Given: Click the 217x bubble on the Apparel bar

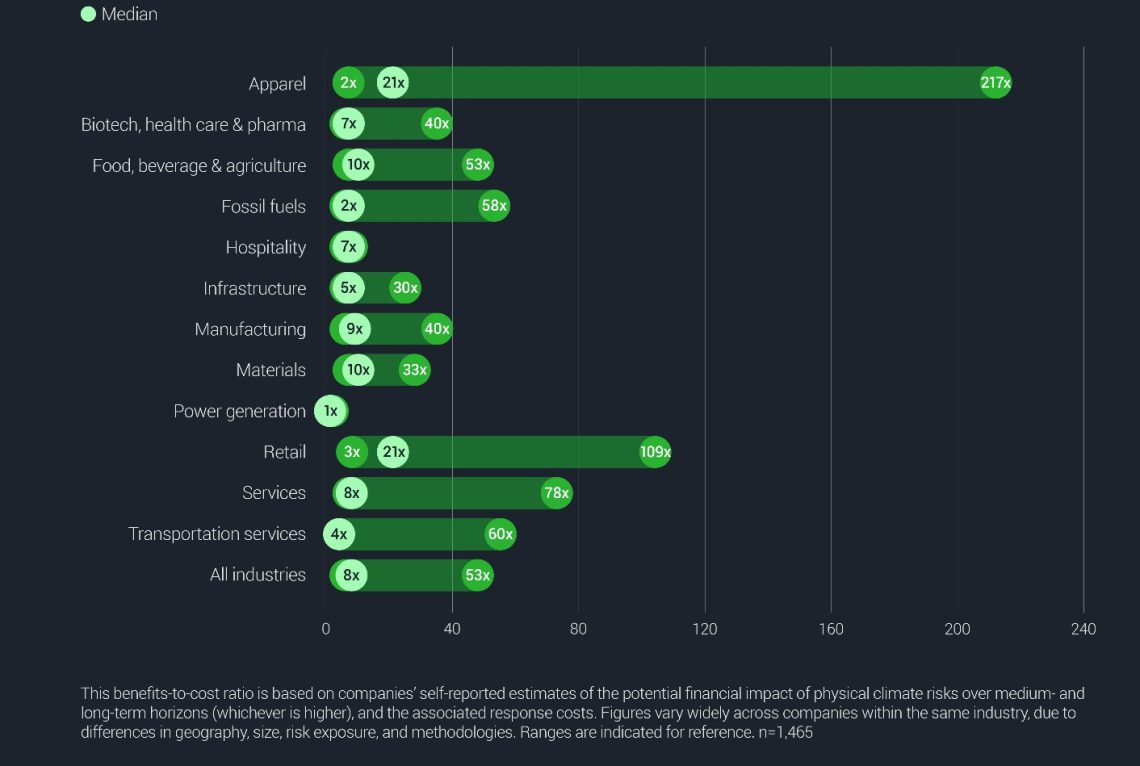Looking at the screenshot, I should click(995, 83).
